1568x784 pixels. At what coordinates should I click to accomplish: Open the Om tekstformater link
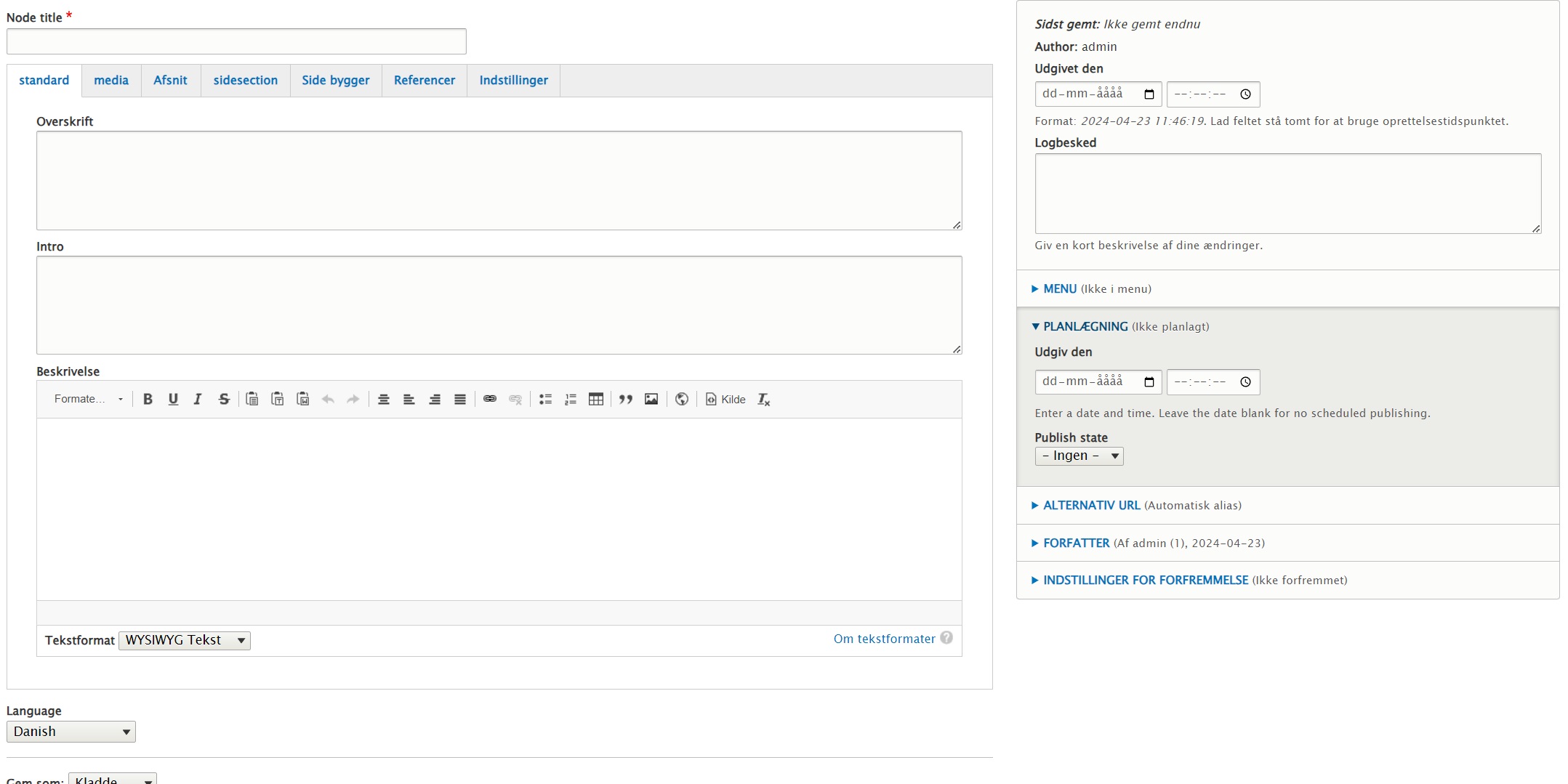pyautogui.click(x=884, y=639)
